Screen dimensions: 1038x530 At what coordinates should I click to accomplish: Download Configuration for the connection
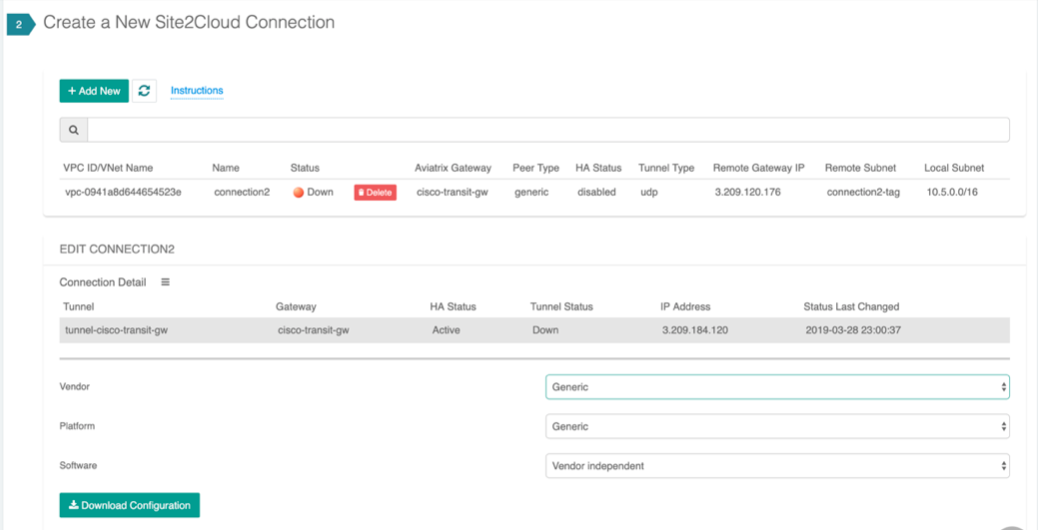pyautogui.click(x=129, y=505)
